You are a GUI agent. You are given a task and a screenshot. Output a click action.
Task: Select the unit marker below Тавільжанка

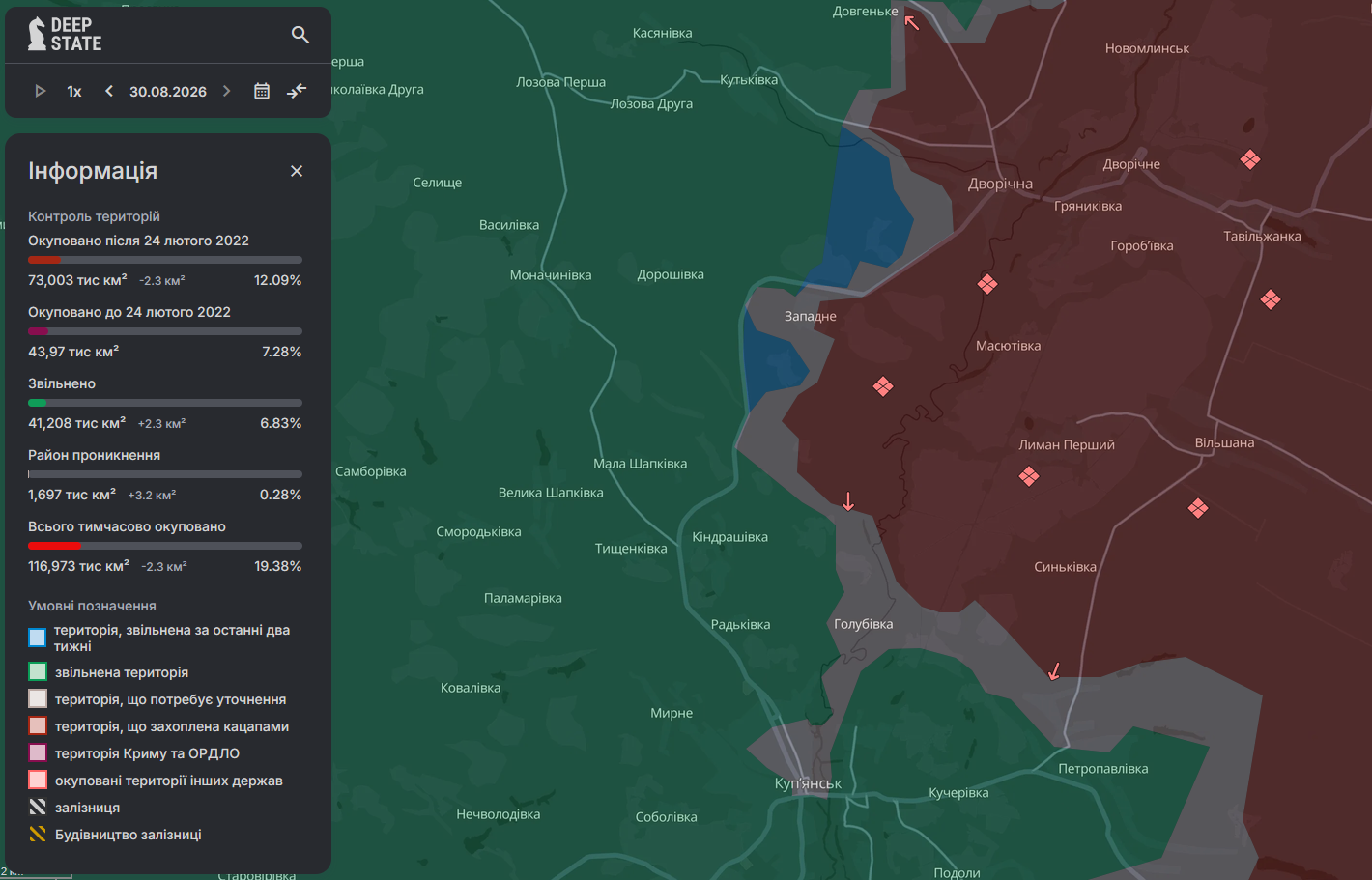pyautogui.click(x=1271, y=299)
